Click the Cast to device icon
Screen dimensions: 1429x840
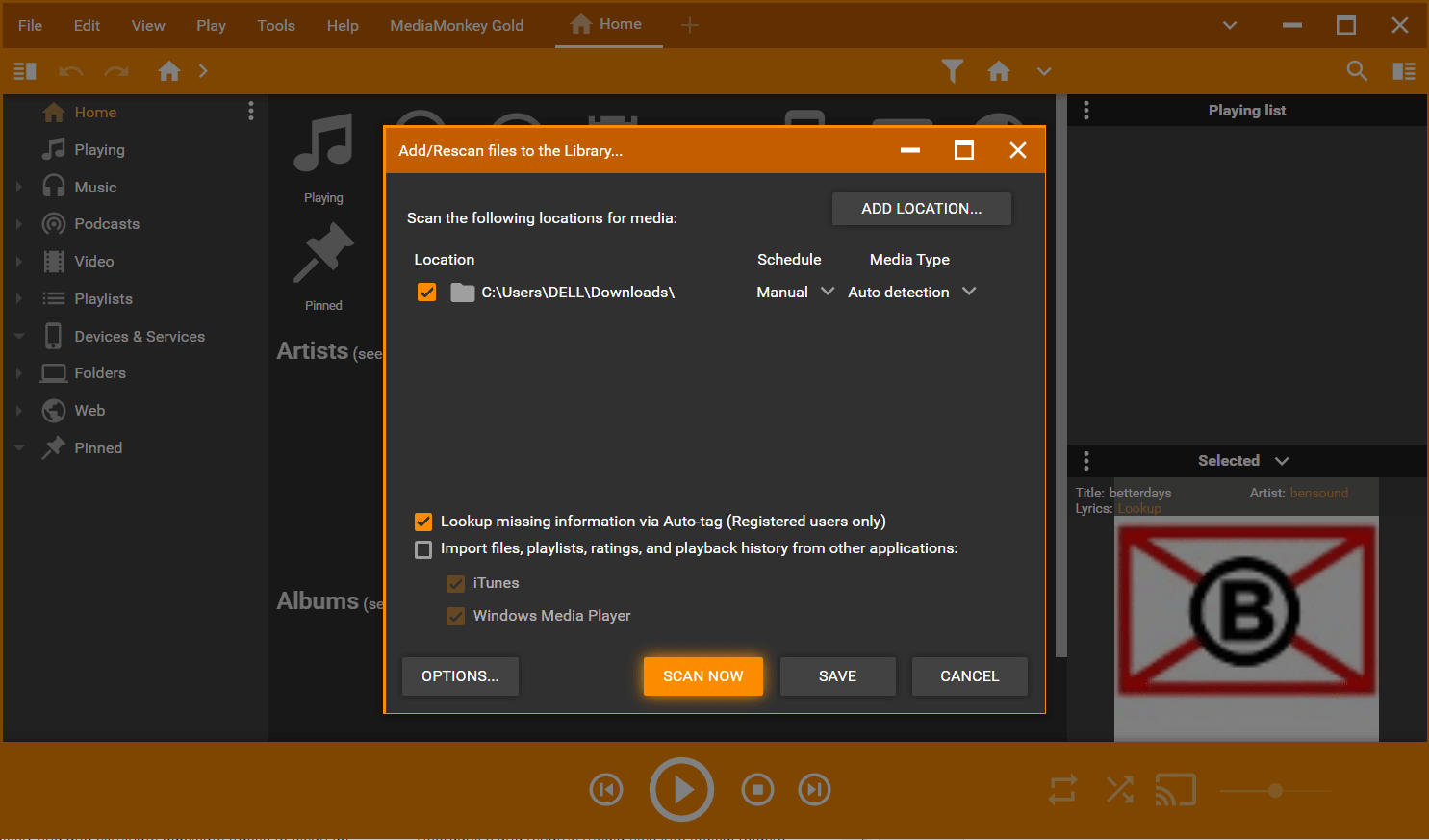point(1175,789)
